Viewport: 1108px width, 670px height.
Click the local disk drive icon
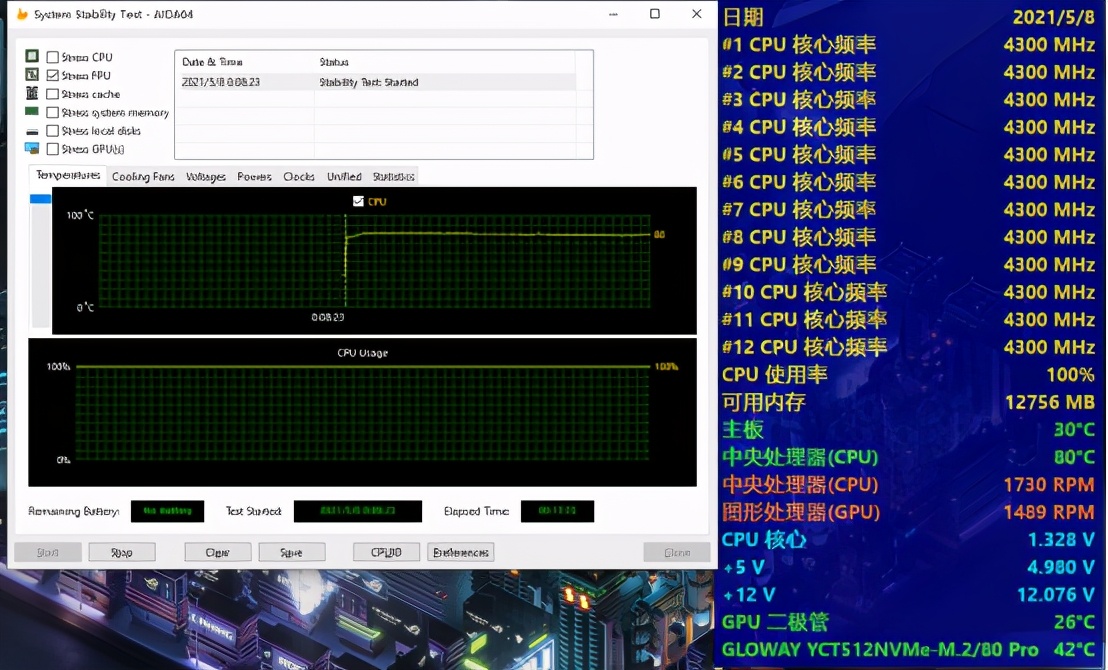click(32, 131)
